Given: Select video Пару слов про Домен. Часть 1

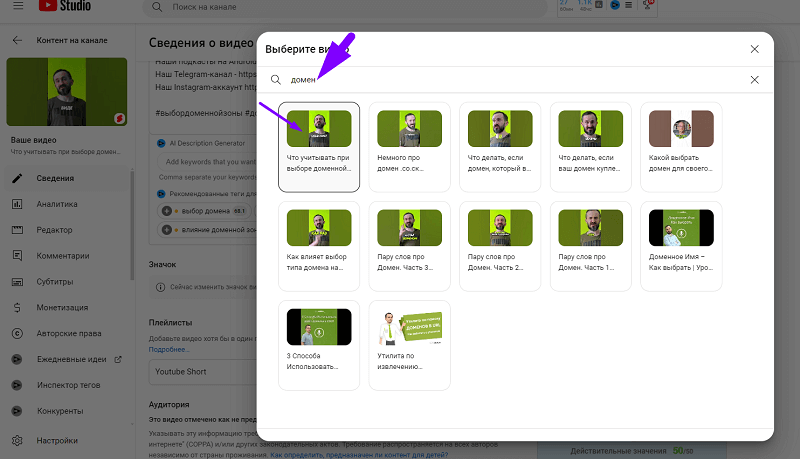Looking at the screenshot, I should [591, 246].
